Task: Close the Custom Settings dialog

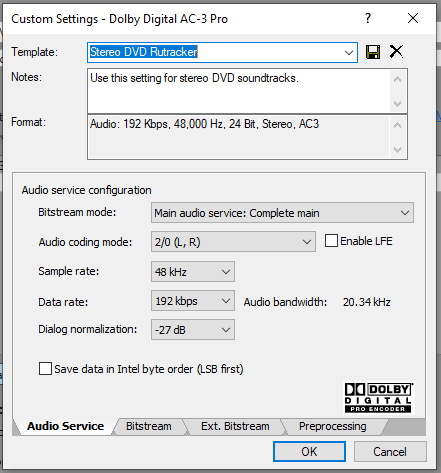Action: [413, 18]
